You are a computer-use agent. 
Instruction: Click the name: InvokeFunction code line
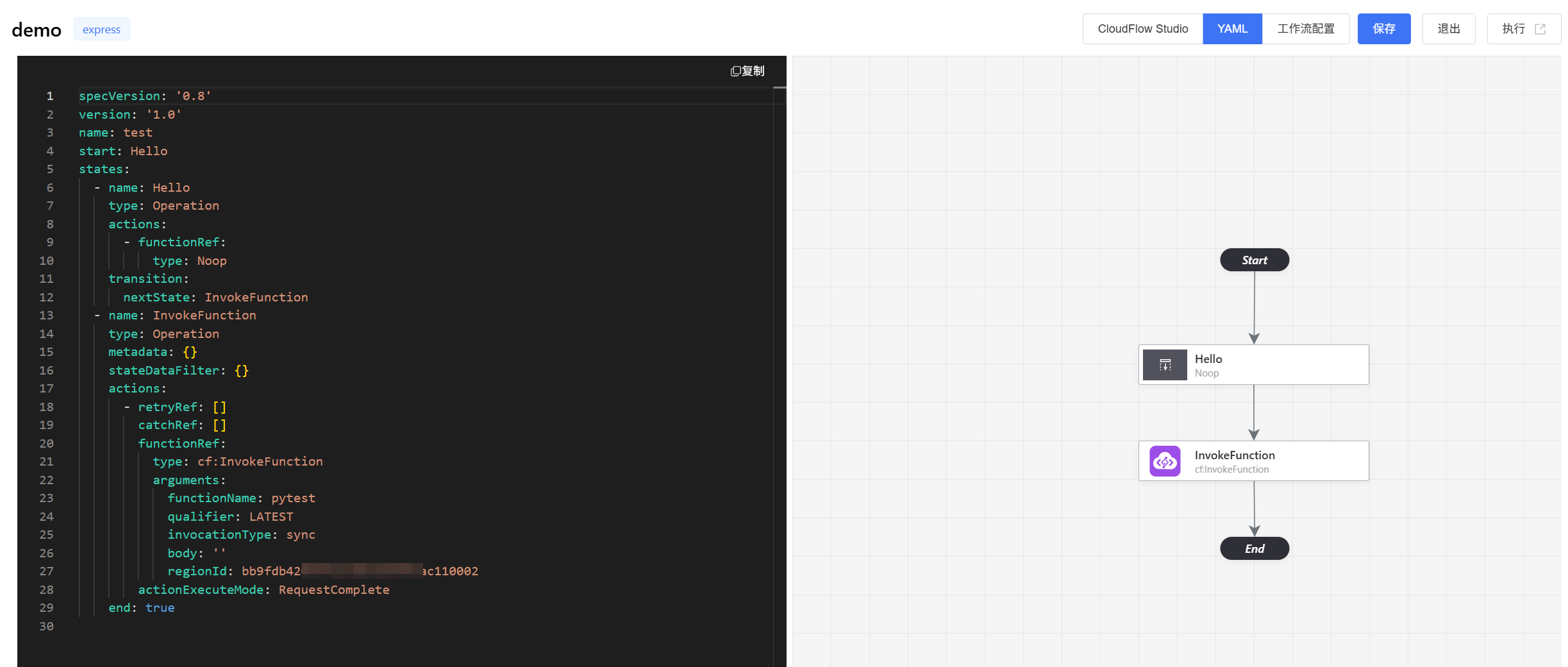[182, 315]
